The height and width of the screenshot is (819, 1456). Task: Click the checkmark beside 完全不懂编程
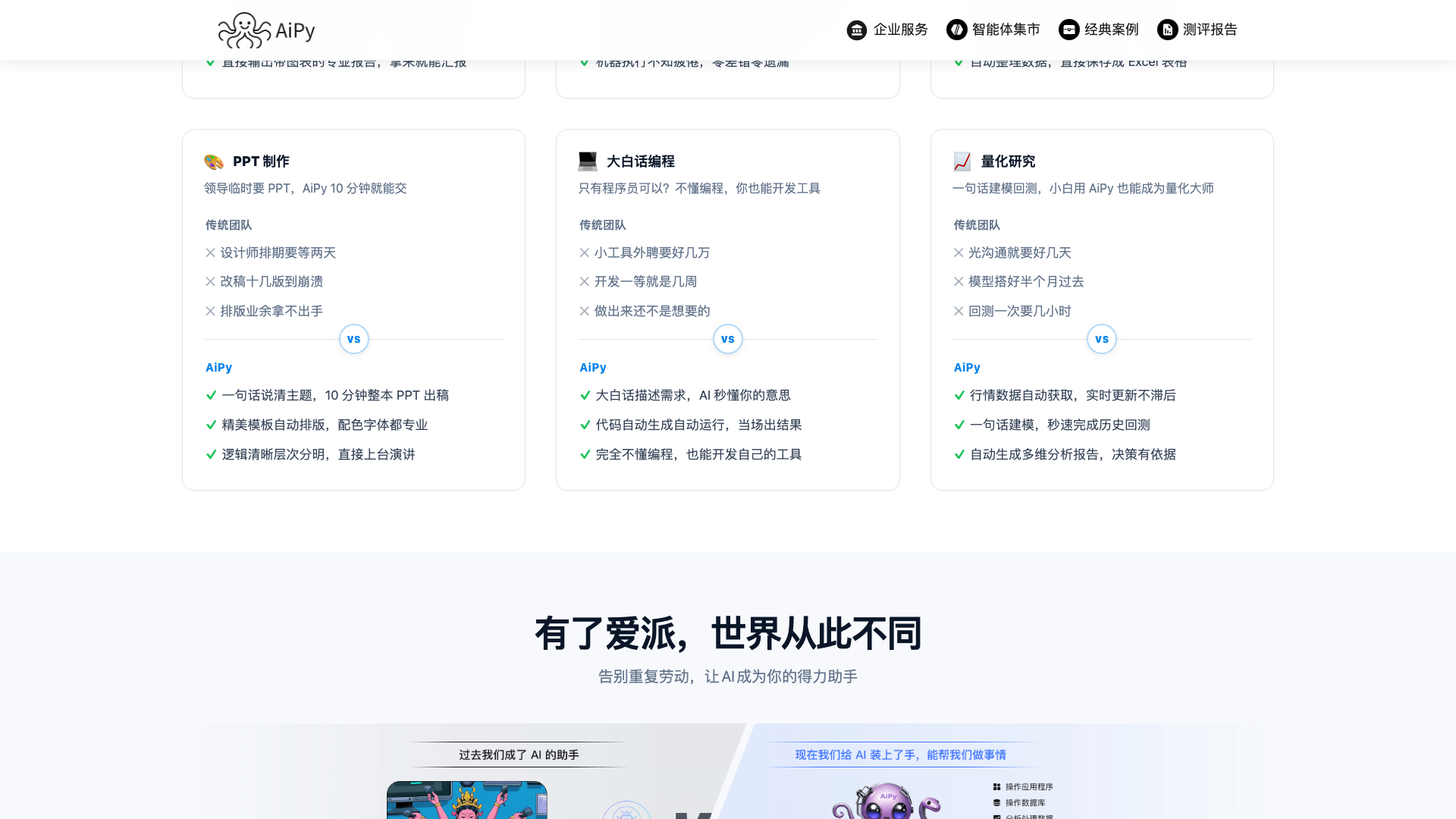[585, 454]
